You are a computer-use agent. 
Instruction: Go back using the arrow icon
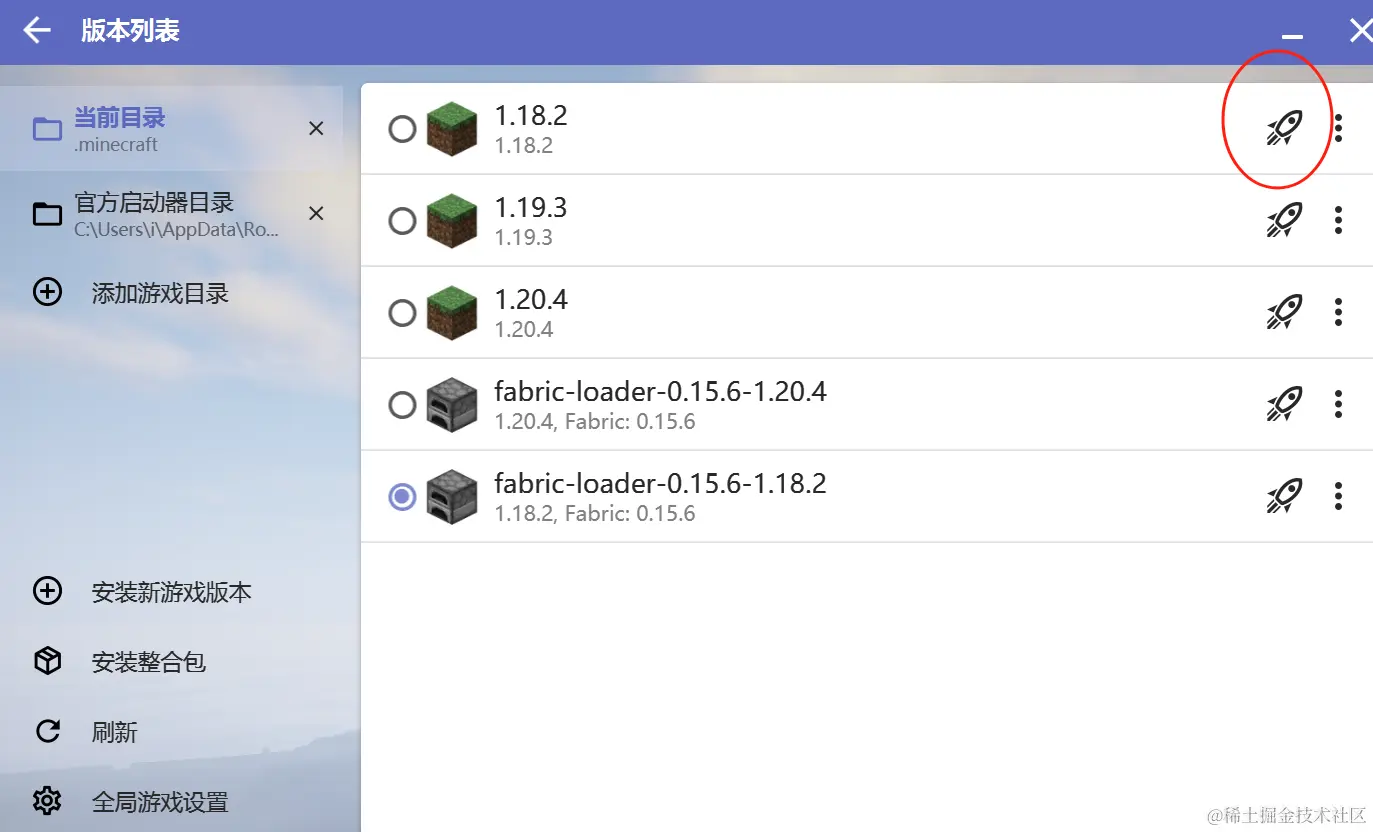tap(37, 31)
